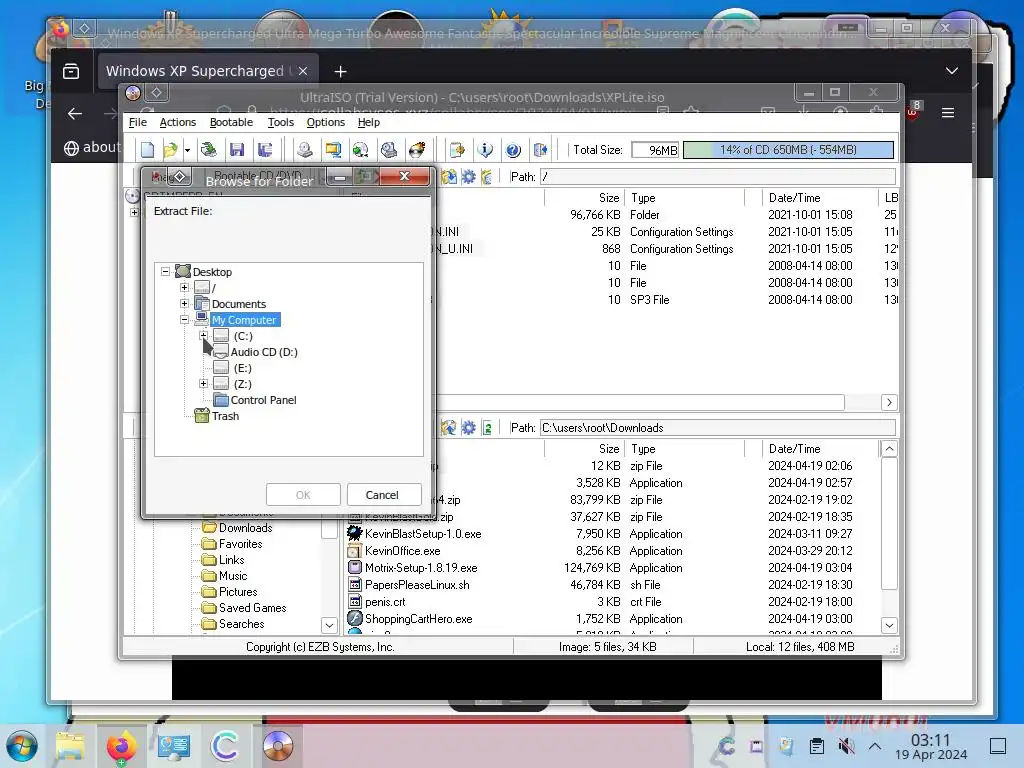Expand the / root drive node
This screenshot has height=768, width=1024.
pos(185,287)
